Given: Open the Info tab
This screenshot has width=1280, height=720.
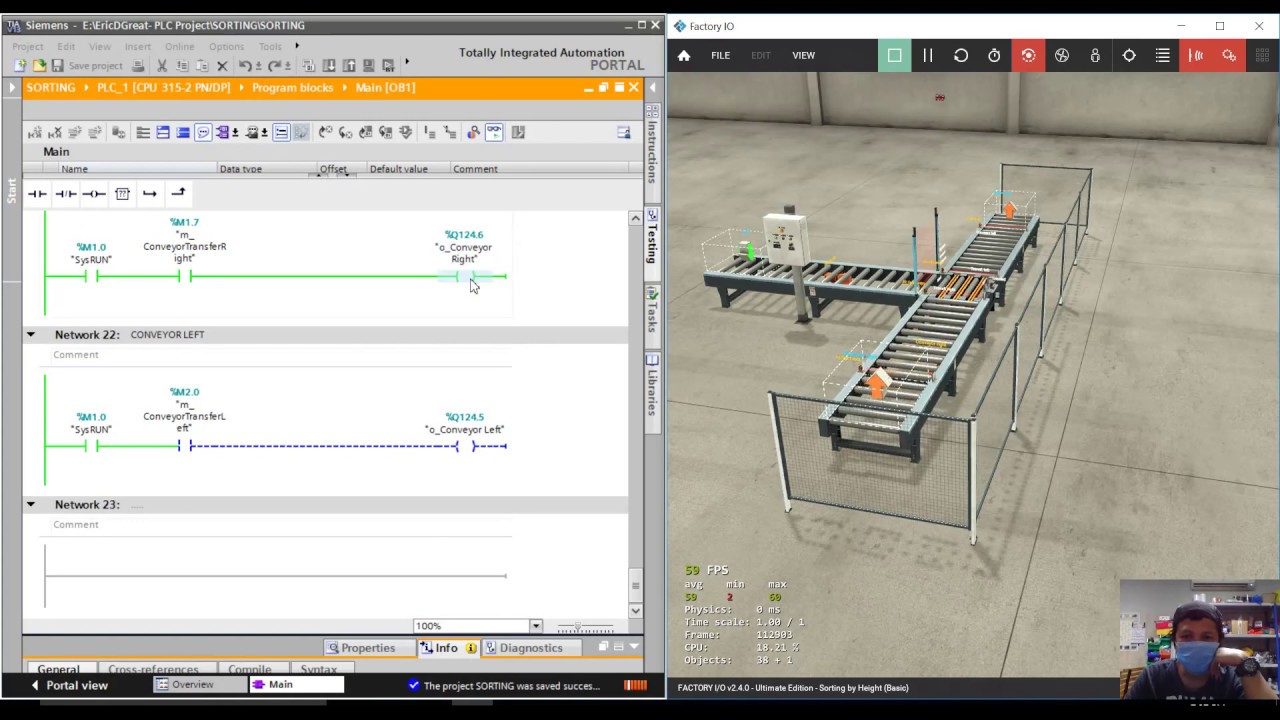Looking at the screenshot, I should [x=447, y=647].
